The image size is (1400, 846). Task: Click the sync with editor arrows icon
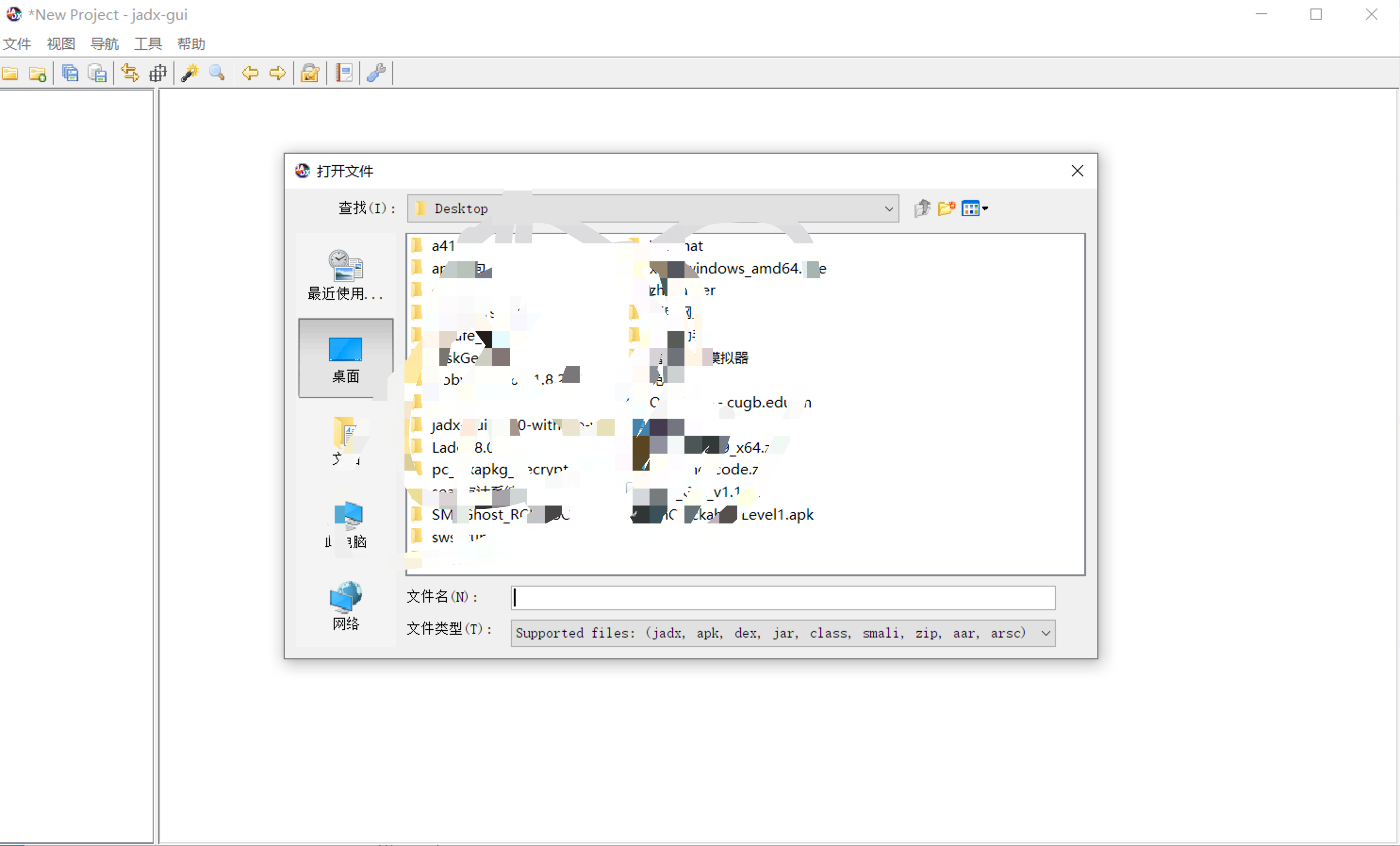click(x=130, y=74)
